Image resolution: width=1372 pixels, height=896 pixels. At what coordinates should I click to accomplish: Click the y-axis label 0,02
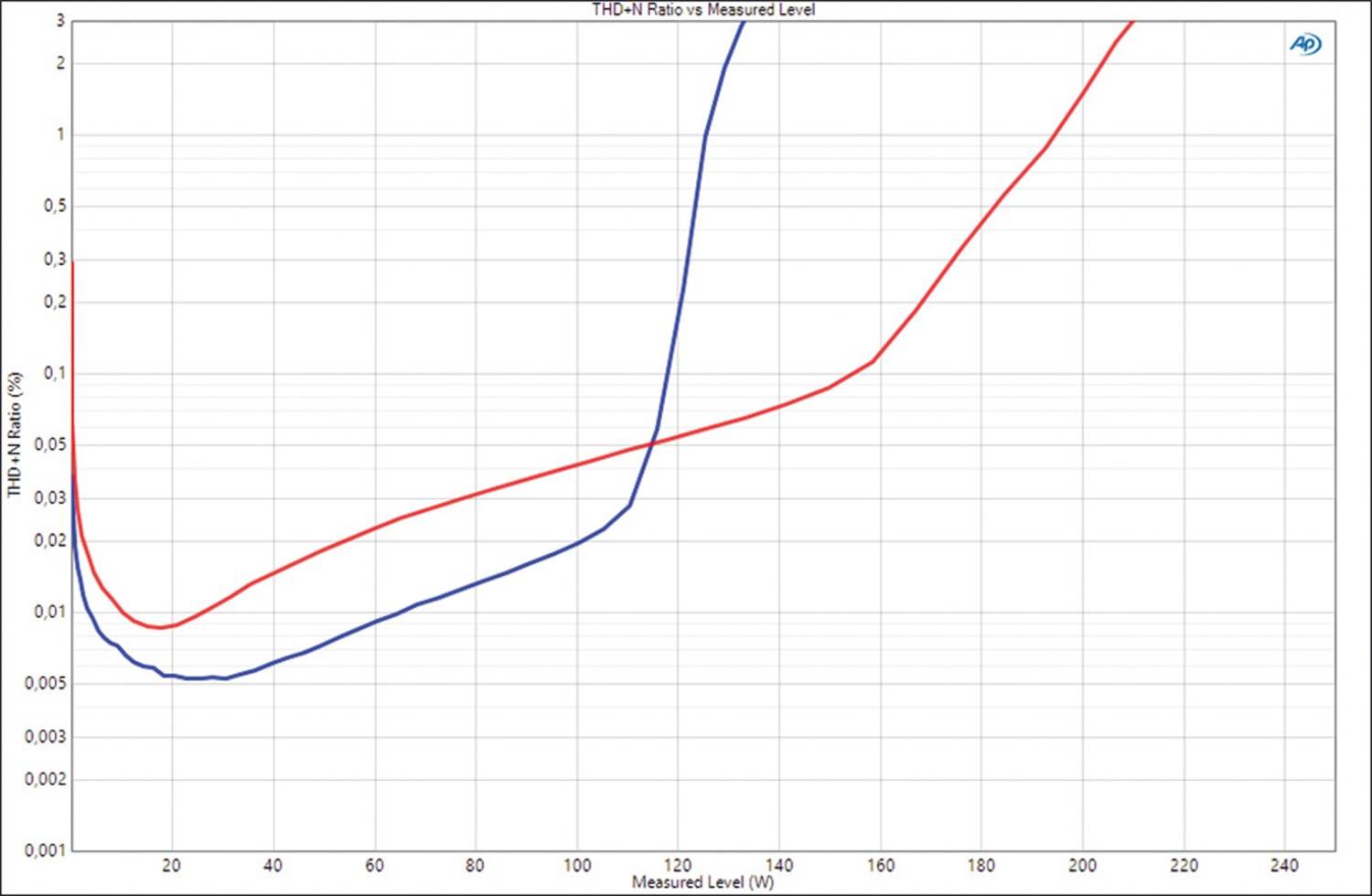point(50,540)
